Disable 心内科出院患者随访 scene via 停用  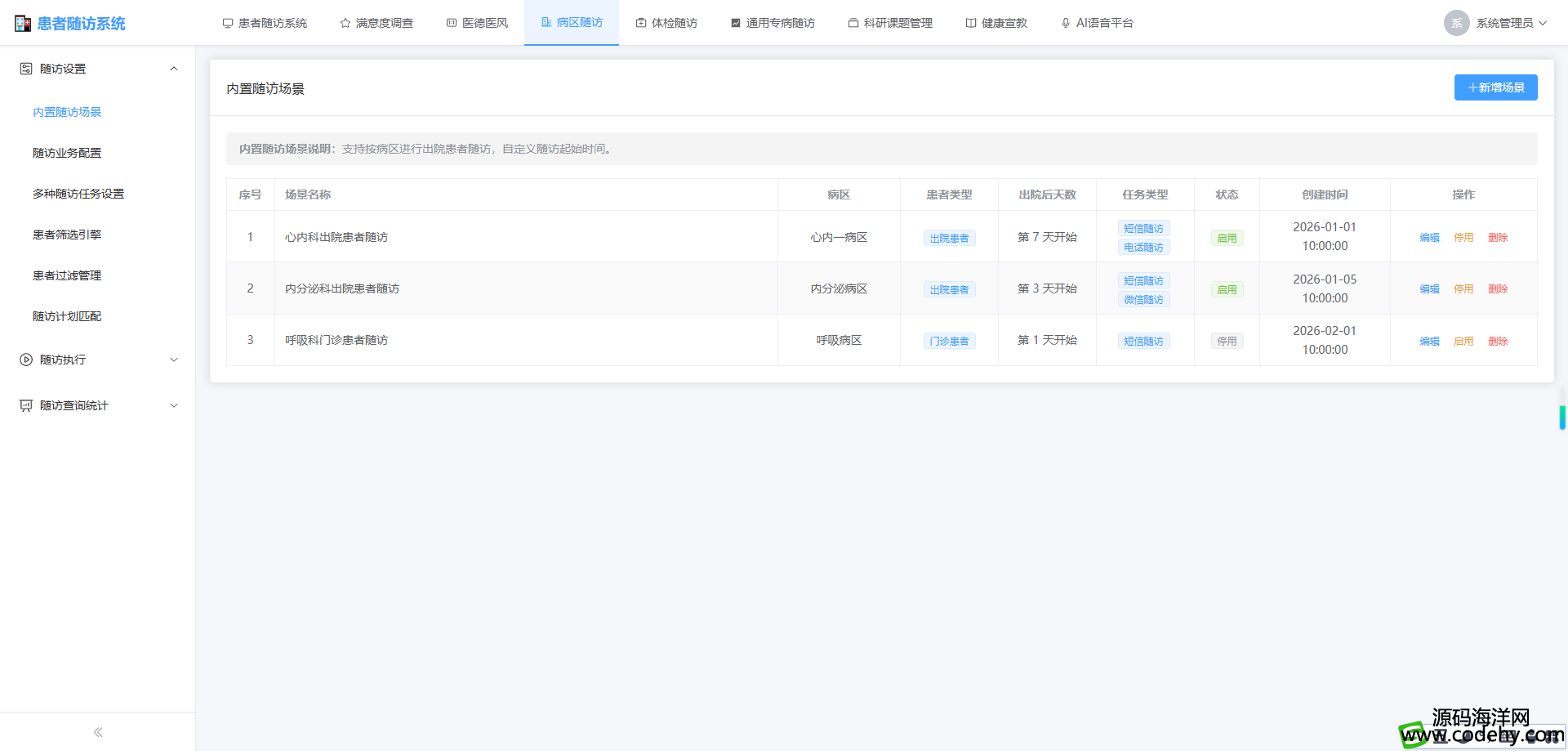[1463, 238]
